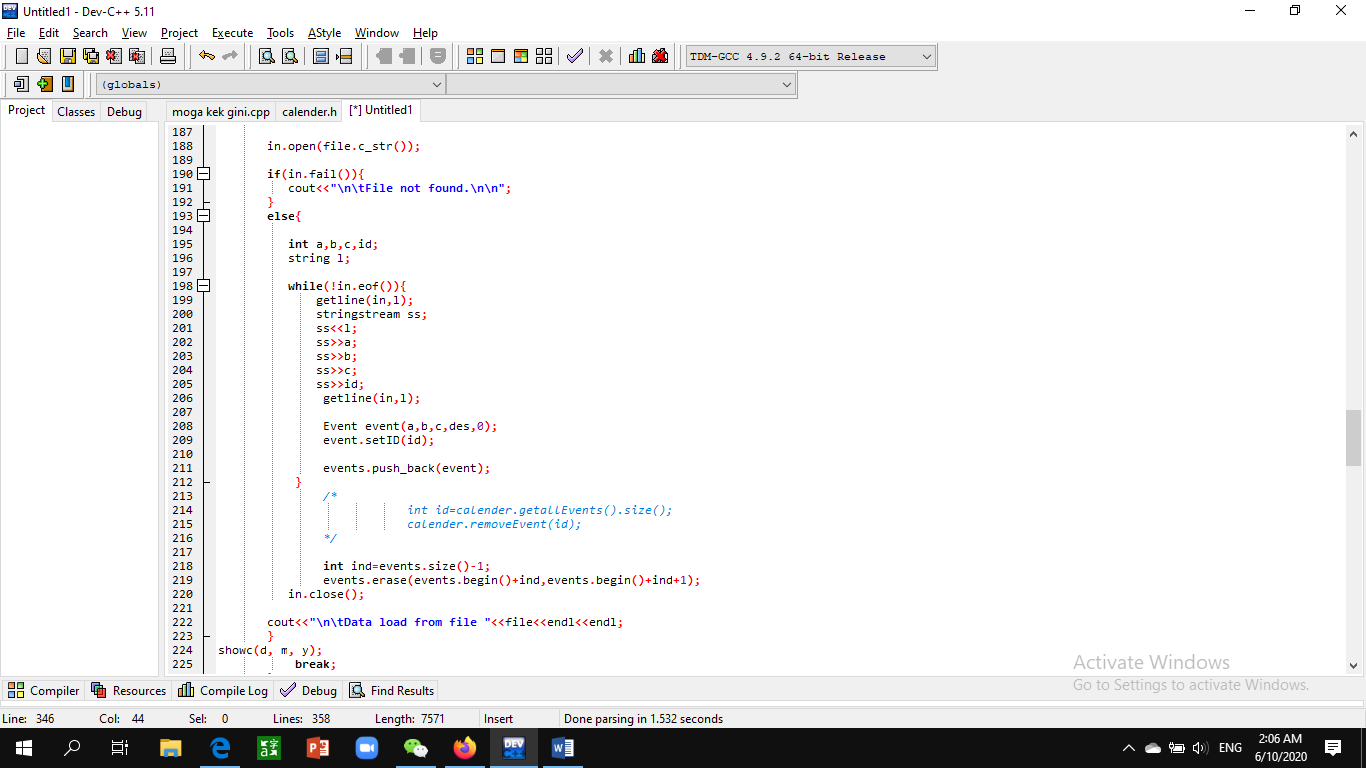Click the Profile Analysis bar chart icon
The image size is (1366, 768).
(637, 56)
